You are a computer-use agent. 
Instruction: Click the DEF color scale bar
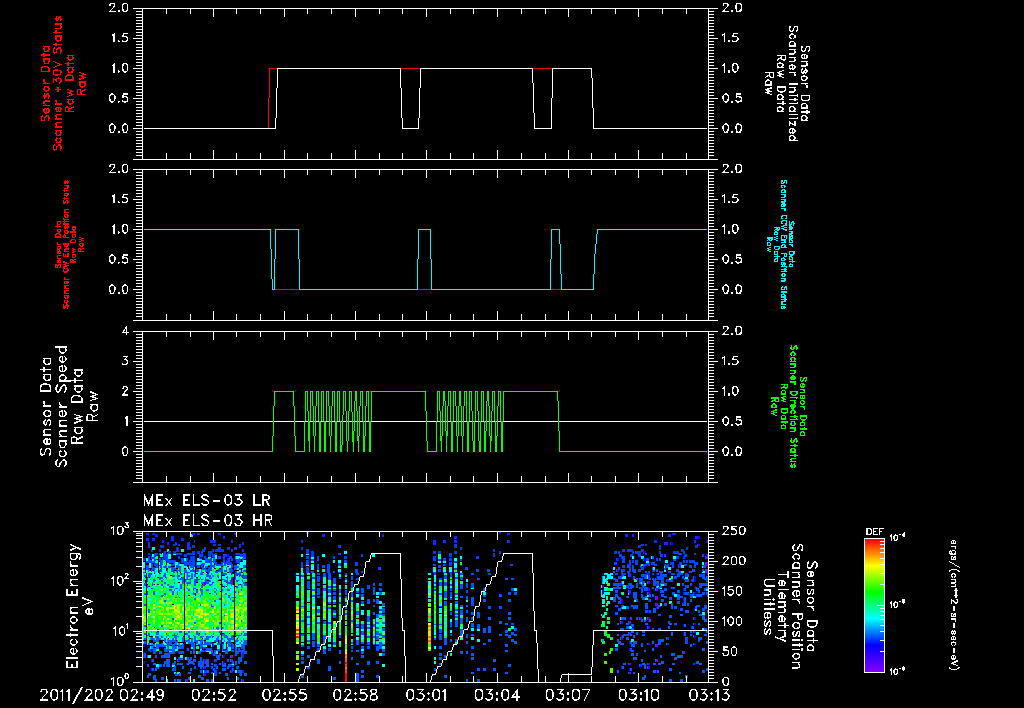874,604
